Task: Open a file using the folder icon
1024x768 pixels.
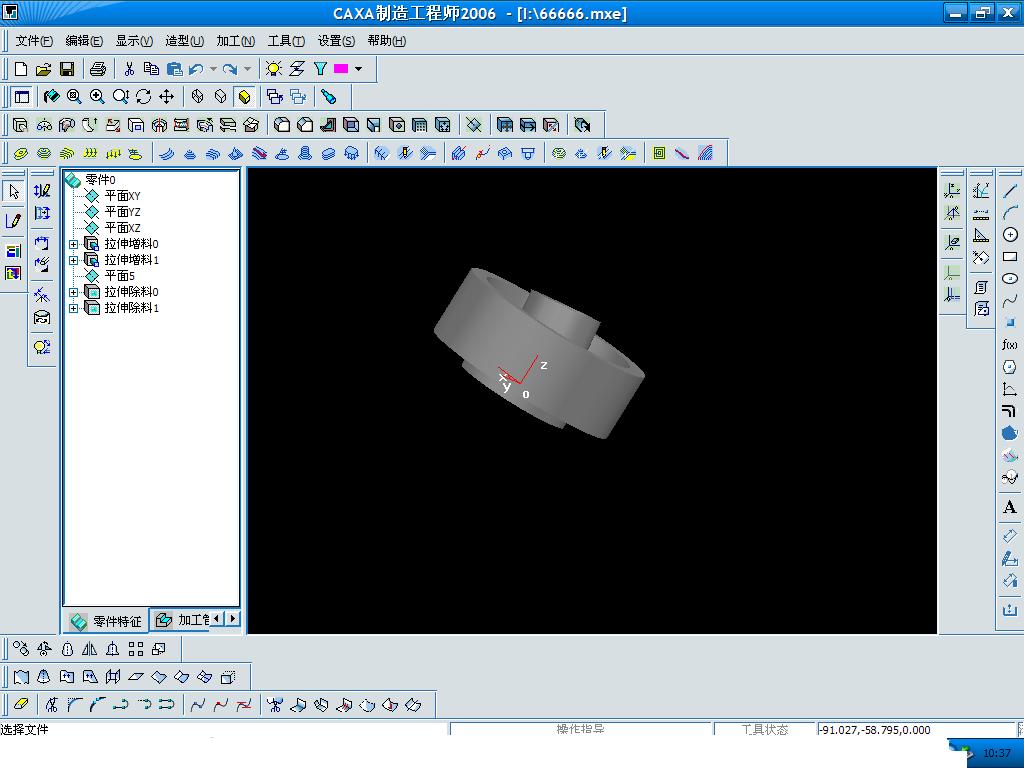Action: [43, 69]
